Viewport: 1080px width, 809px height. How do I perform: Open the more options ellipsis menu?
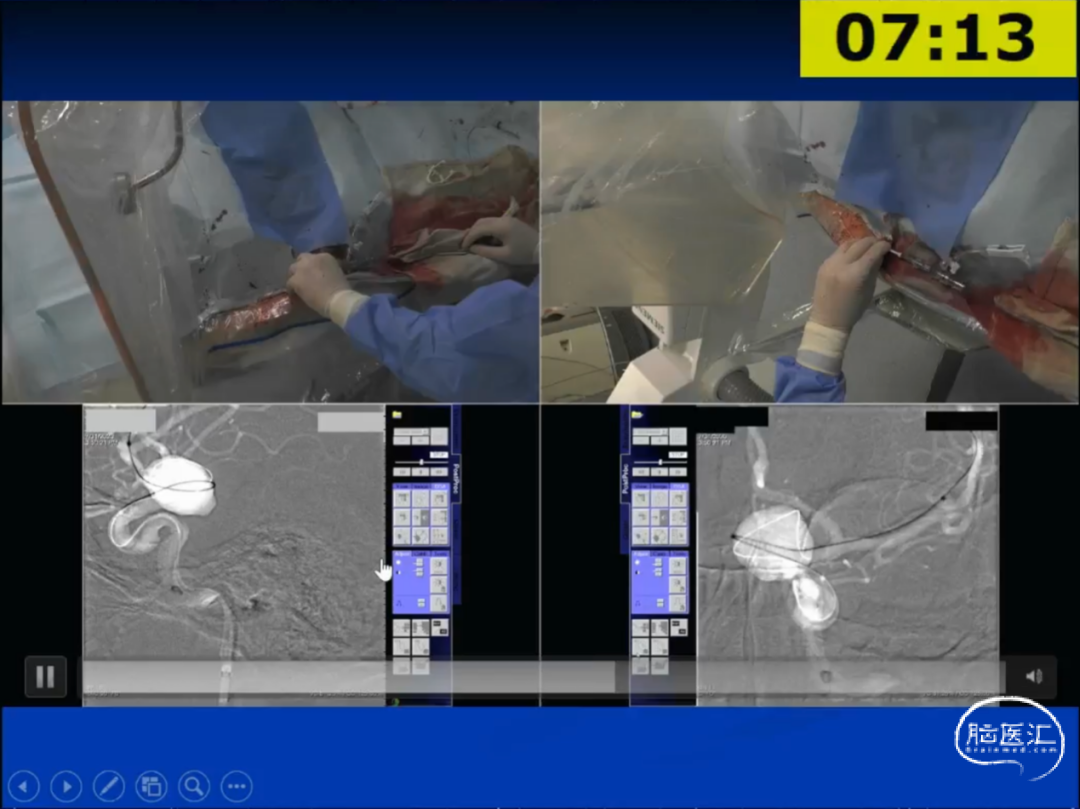(x=236, y=786)
